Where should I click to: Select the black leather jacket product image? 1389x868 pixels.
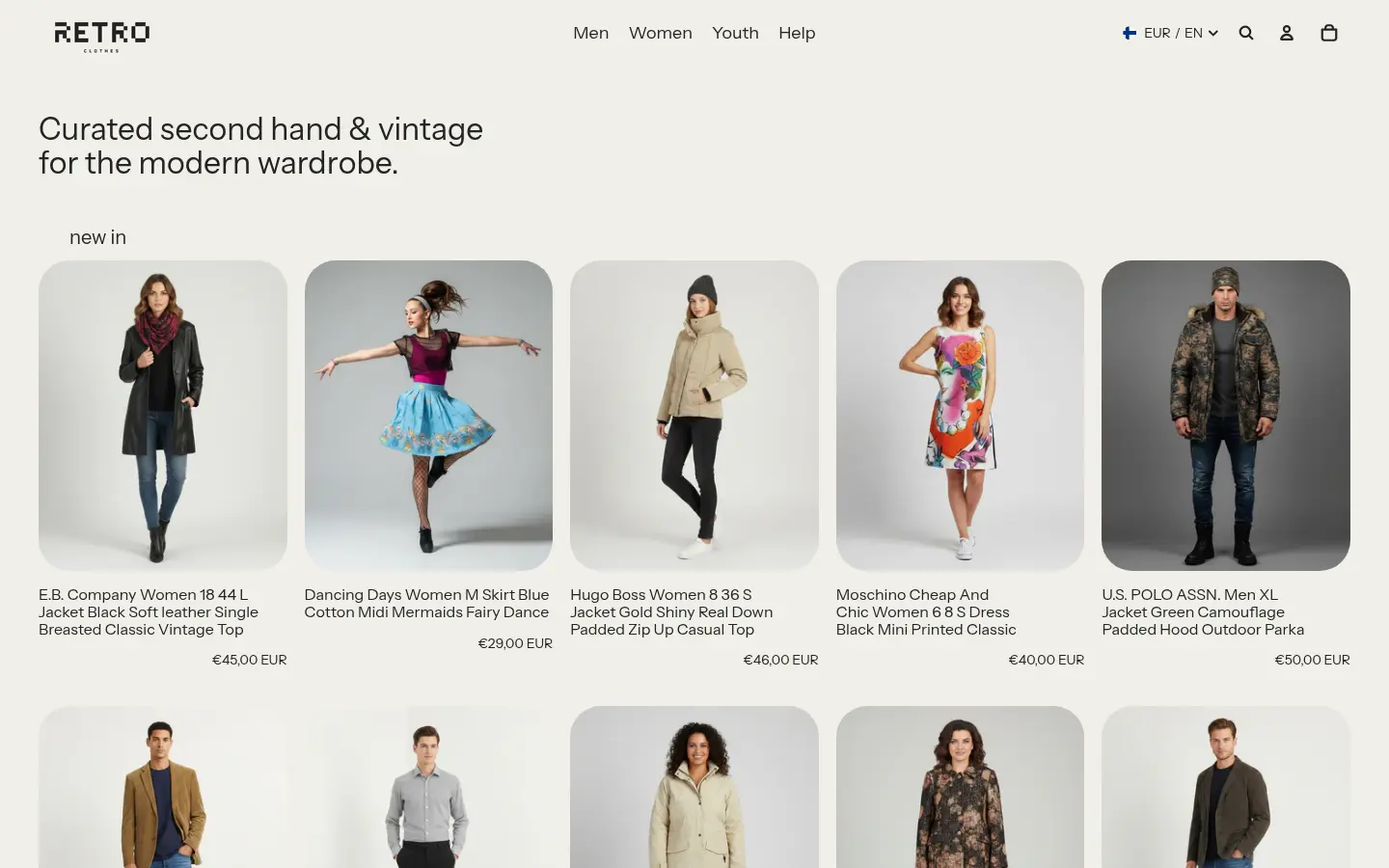[x=163, y=415]
